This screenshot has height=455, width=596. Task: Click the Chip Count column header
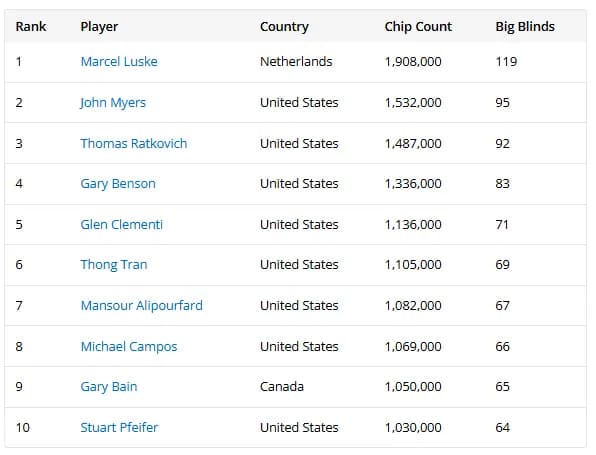click(x=418, y=27)
